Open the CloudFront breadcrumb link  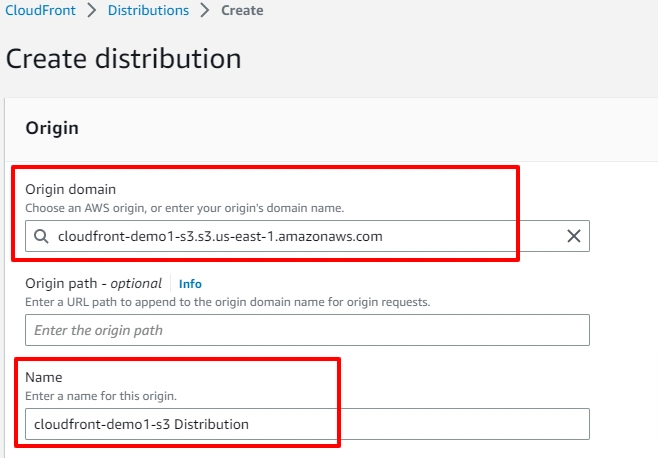pos(40,10)
